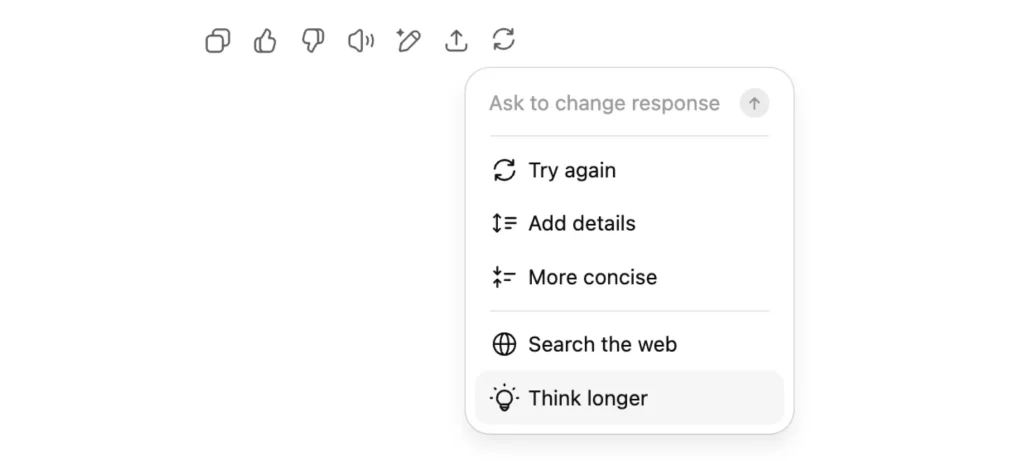Focus the 'Ask to change response' field
Viewport: 1024px width, 461px height.
(604, 104)
